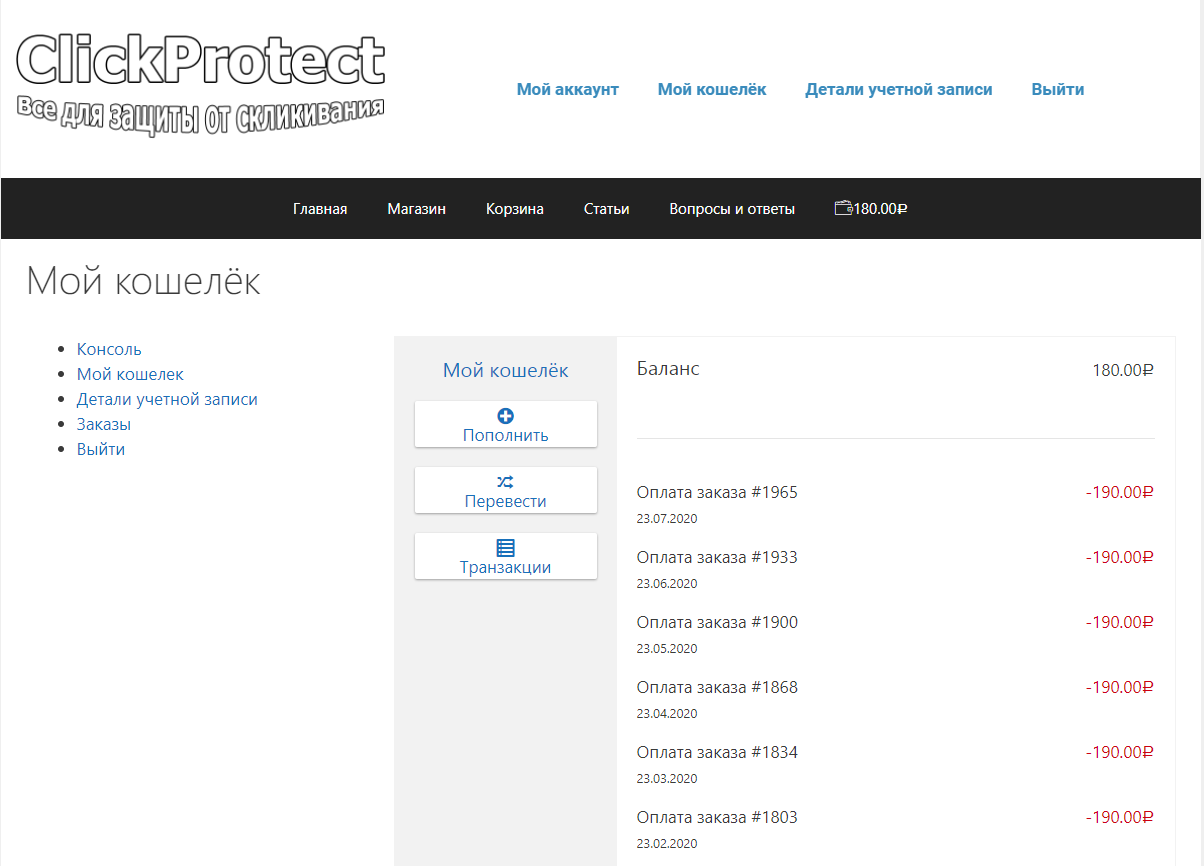
Task: Click the date 23.04.2020
Action: coord(667,714)
